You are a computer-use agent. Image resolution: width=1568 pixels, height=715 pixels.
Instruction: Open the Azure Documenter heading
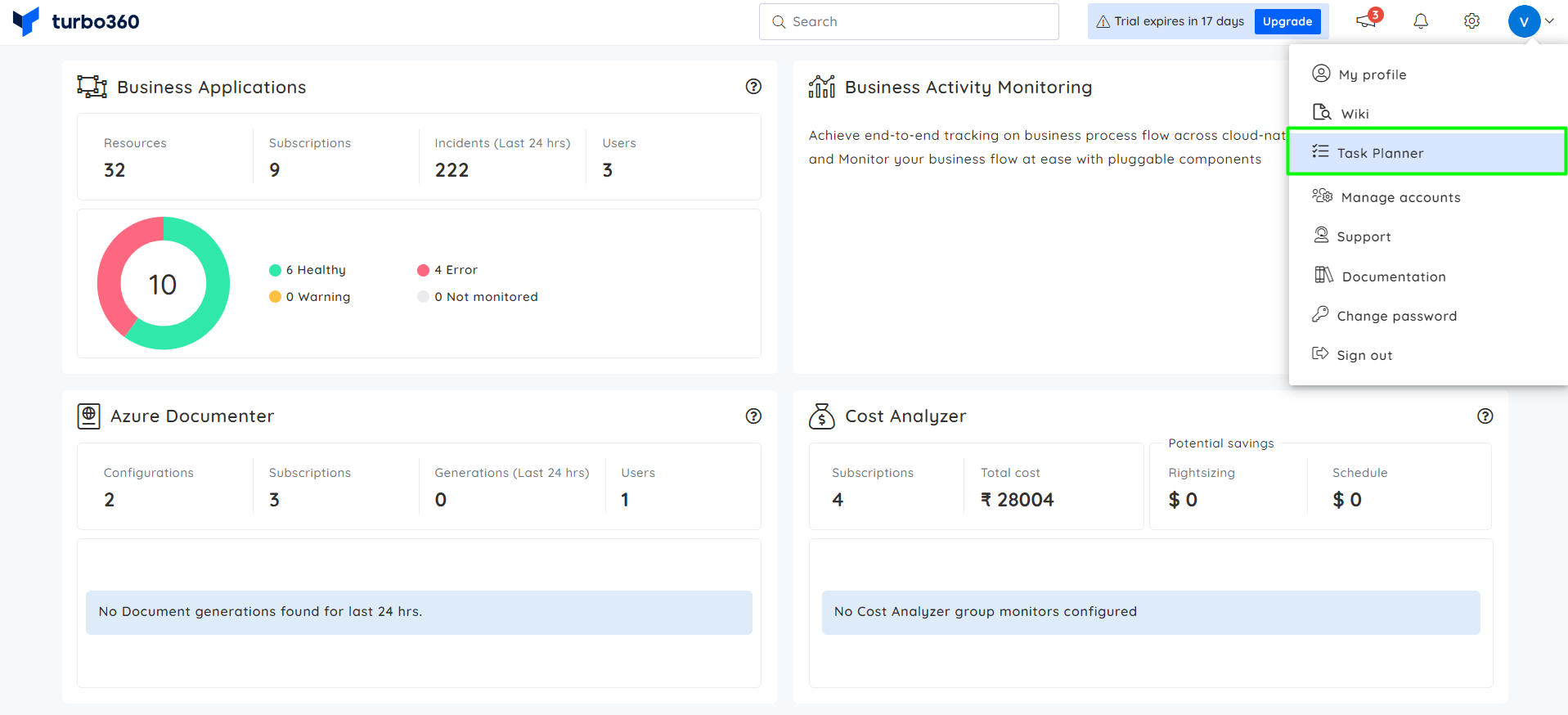(192, 416)
